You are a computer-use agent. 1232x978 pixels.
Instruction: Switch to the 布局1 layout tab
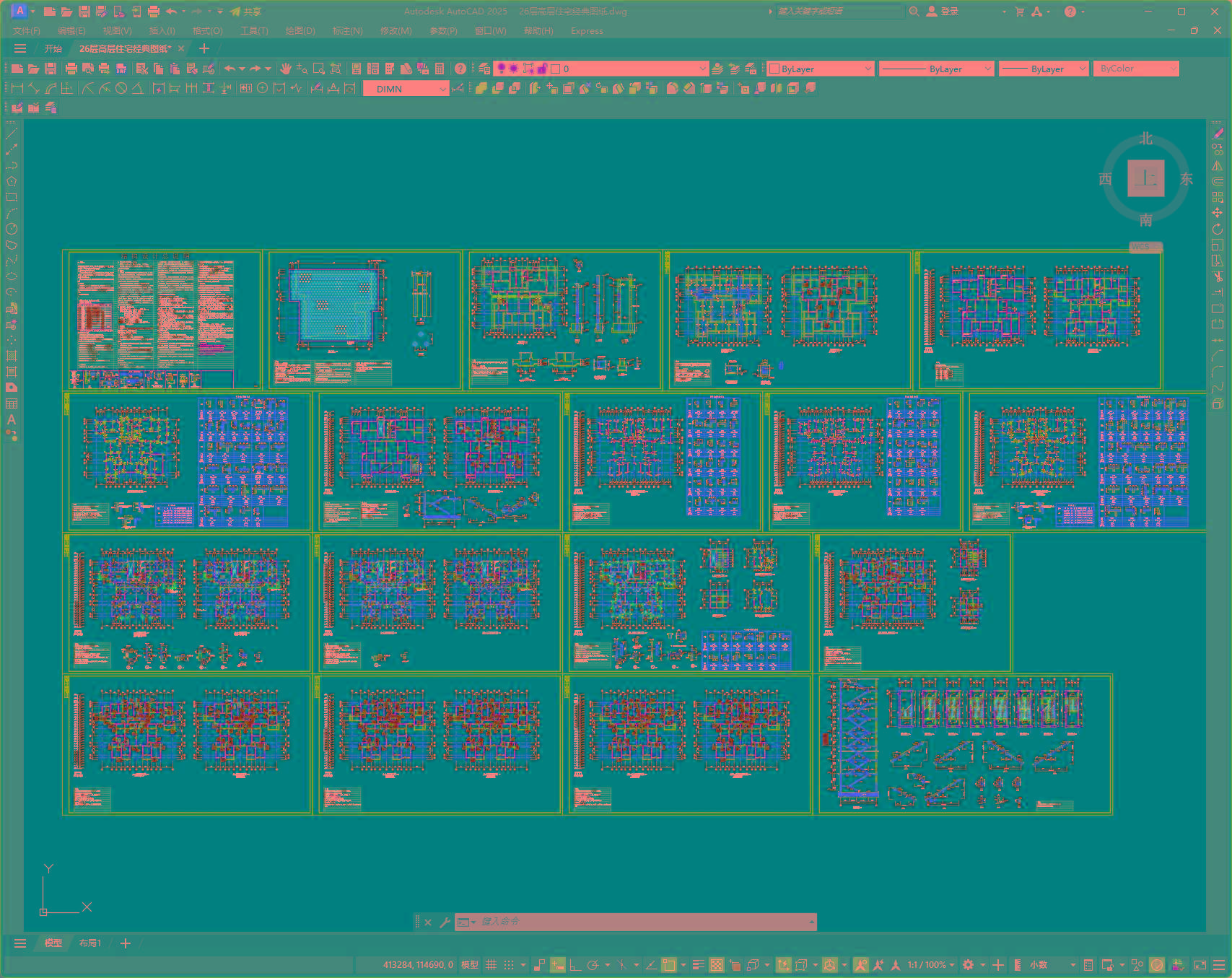[x=90, y=943]
